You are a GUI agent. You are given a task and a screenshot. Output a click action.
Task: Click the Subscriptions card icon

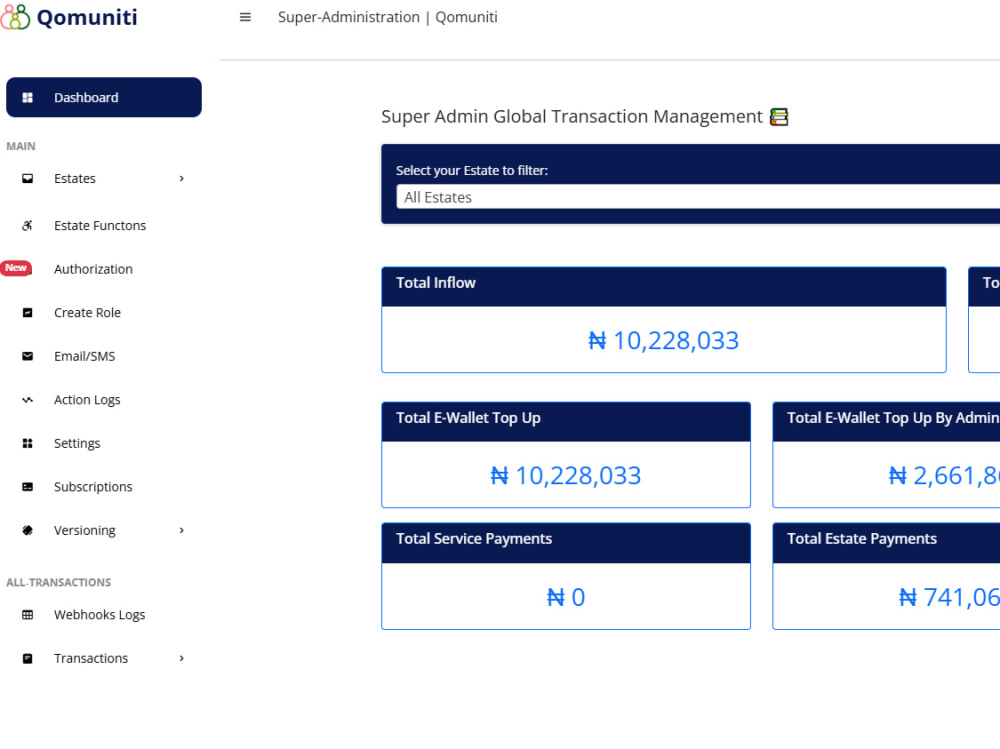pos(27,487)
